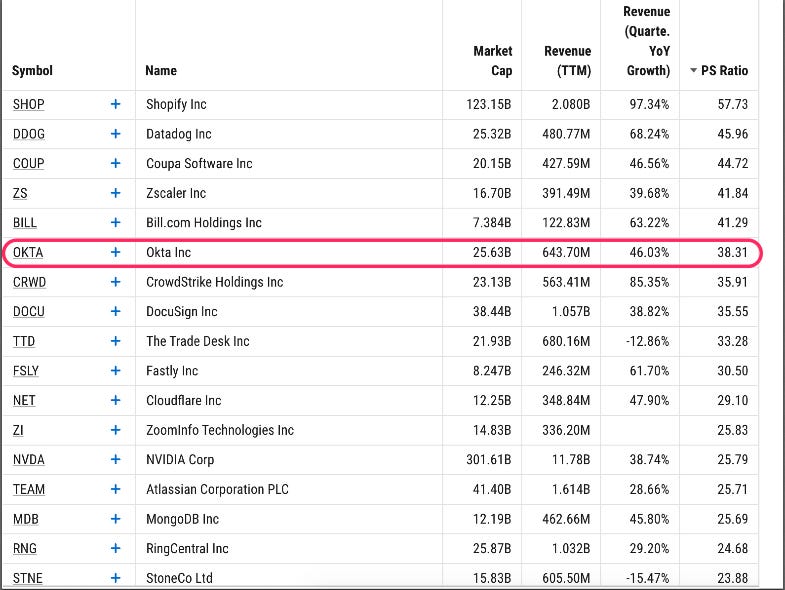Click the Symbol column header
The height and width of the screenshot is (590, 785).
pos(32,71)
